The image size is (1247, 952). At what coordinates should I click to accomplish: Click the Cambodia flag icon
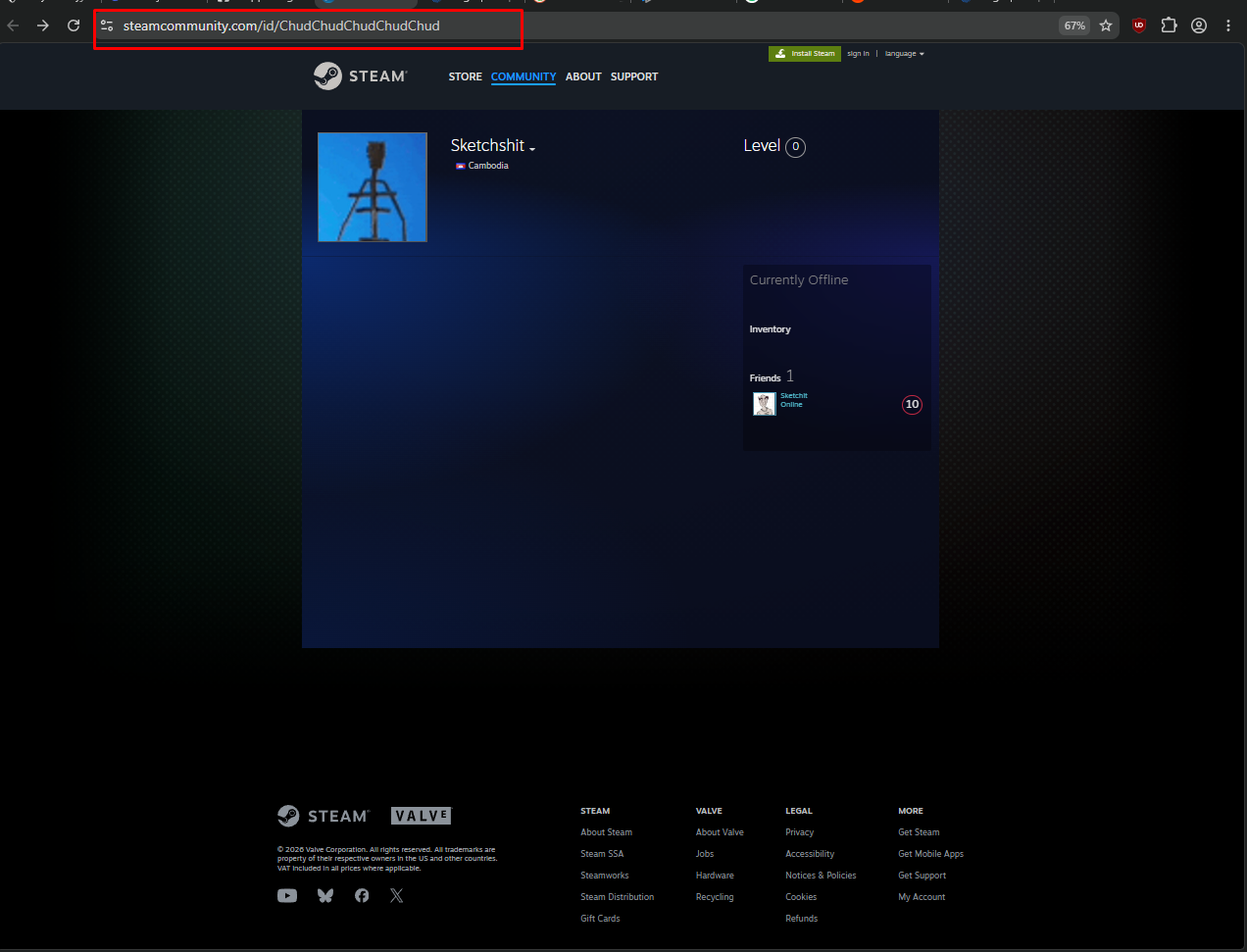point(461,166)
